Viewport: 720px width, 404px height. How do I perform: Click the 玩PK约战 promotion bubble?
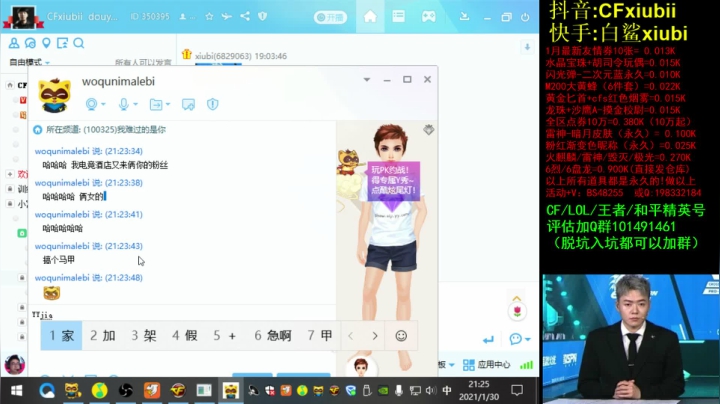394,180
